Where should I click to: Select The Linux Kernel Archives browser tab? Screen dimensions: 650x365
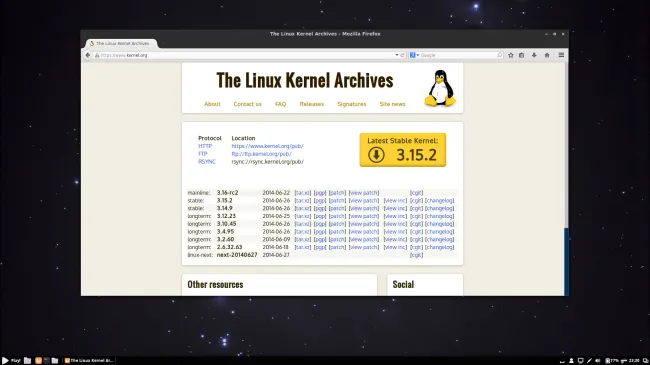(121, 43)
